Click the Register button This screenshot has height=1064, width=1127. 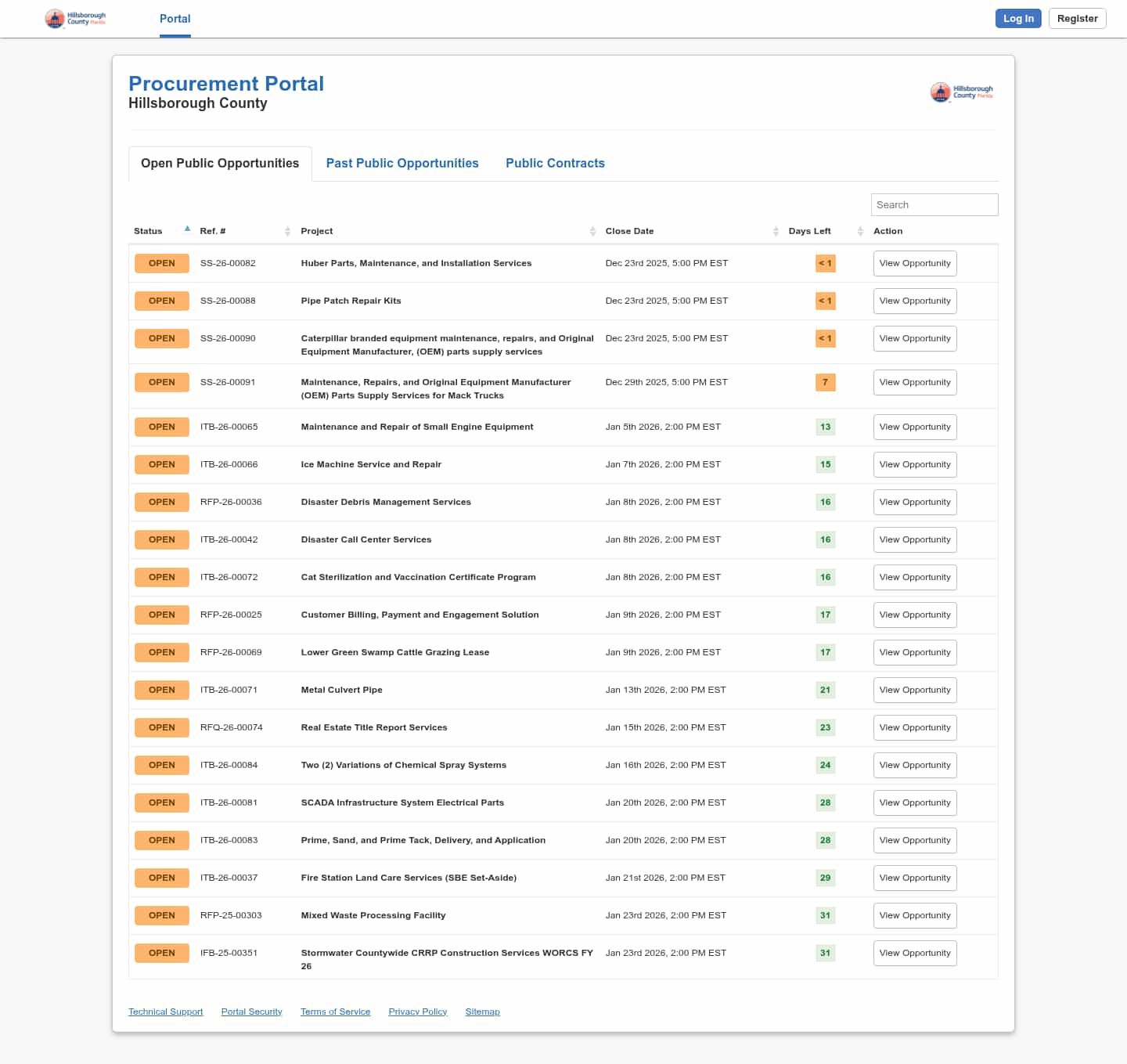click(1077, 19)
